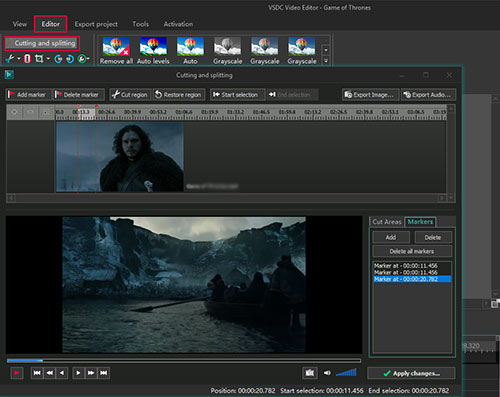This screenshot has height=397, width=500.
Task: Click the fast-forward double-arrow button
Action: [91, 373]
